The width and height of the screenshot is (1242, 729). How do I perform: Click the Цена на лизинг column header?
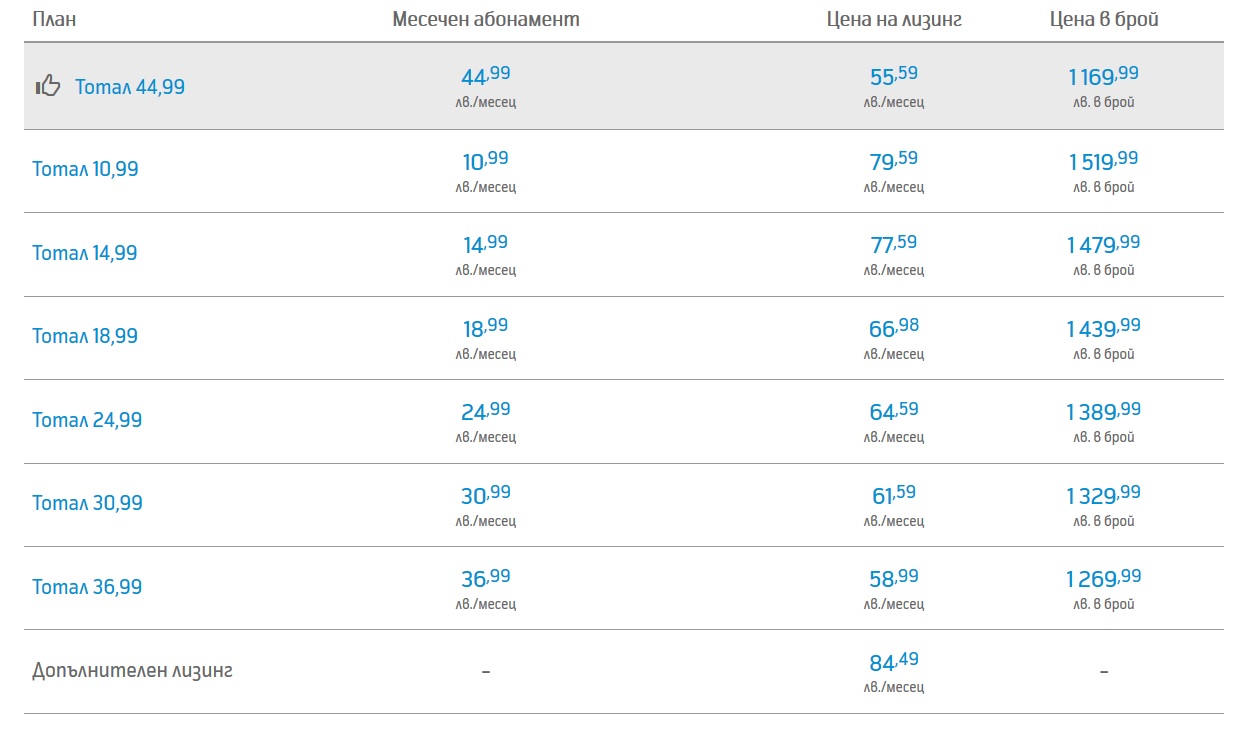[x=894, y=19]
